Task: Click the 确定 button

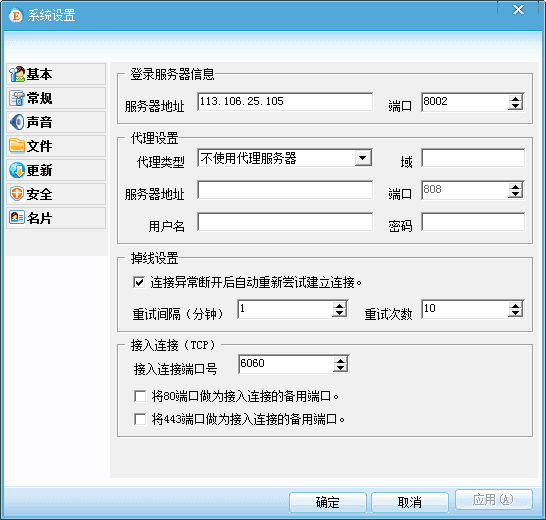Action: [327, 502]
